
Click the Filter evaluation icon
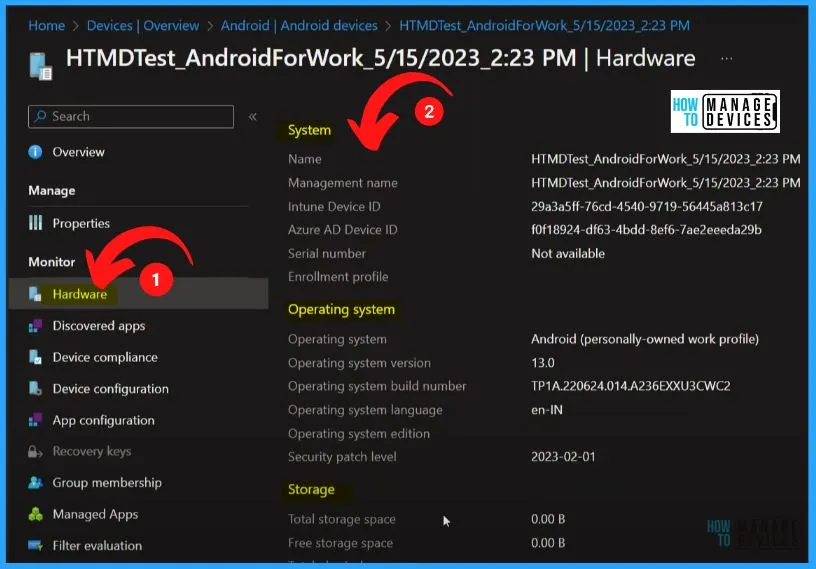click(x=35, y=546)
